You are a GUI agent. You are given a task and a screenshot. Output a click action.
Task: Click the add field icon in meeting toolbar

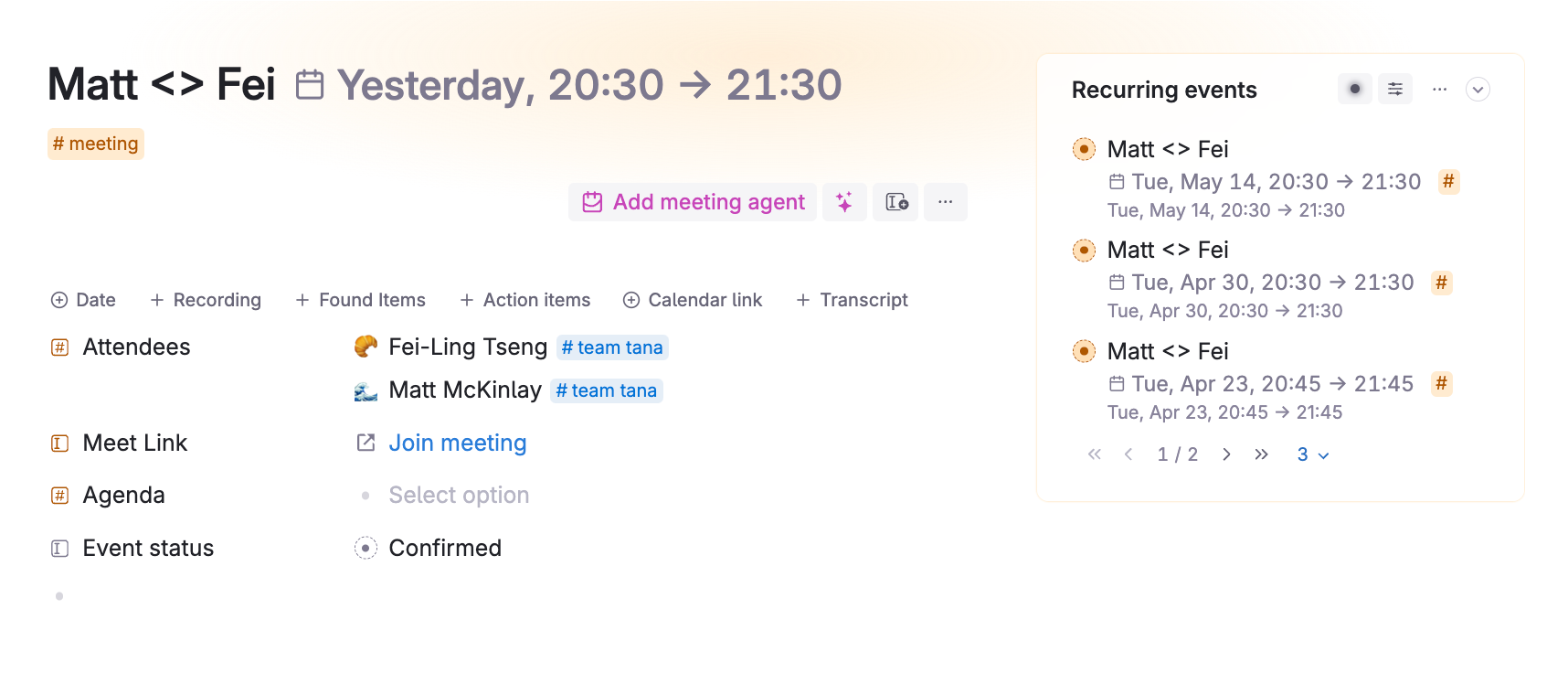click(896, 202)
